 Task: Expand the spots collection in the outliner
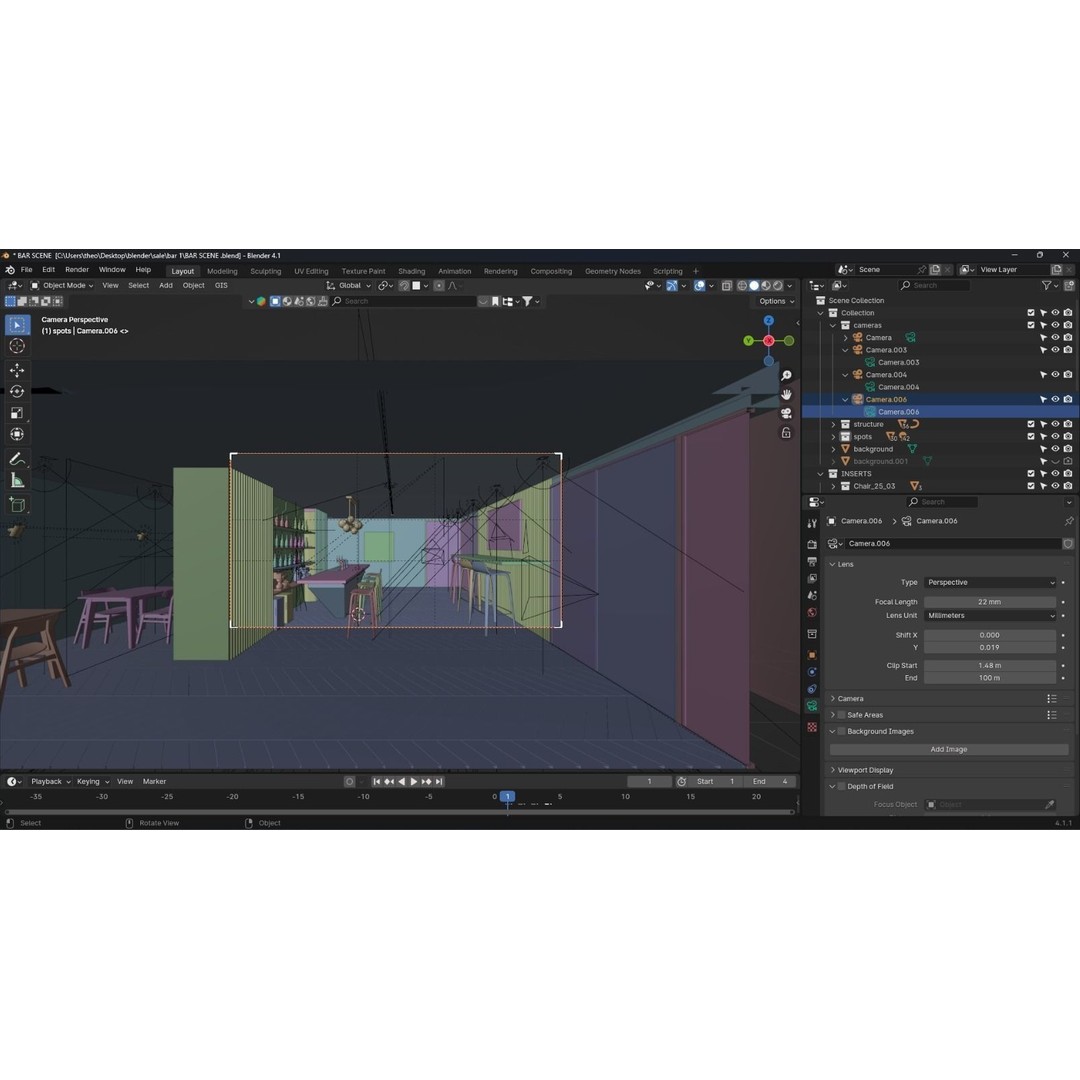coord(833,437)
